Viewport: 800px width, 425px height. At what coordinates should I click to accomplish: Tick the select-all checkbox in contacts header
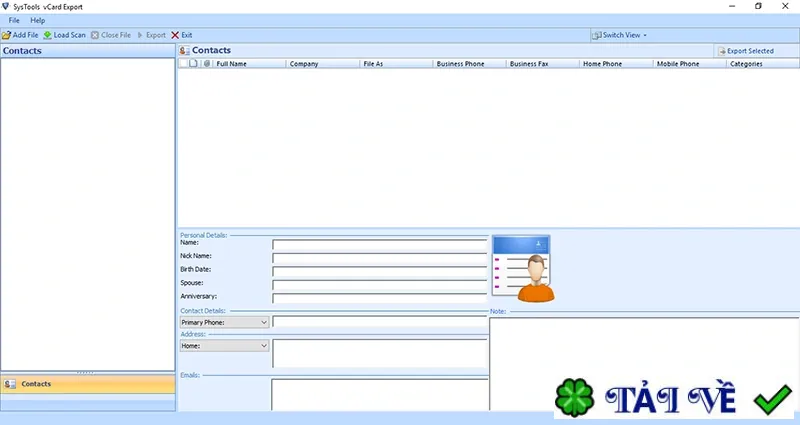tap(184, 64)
